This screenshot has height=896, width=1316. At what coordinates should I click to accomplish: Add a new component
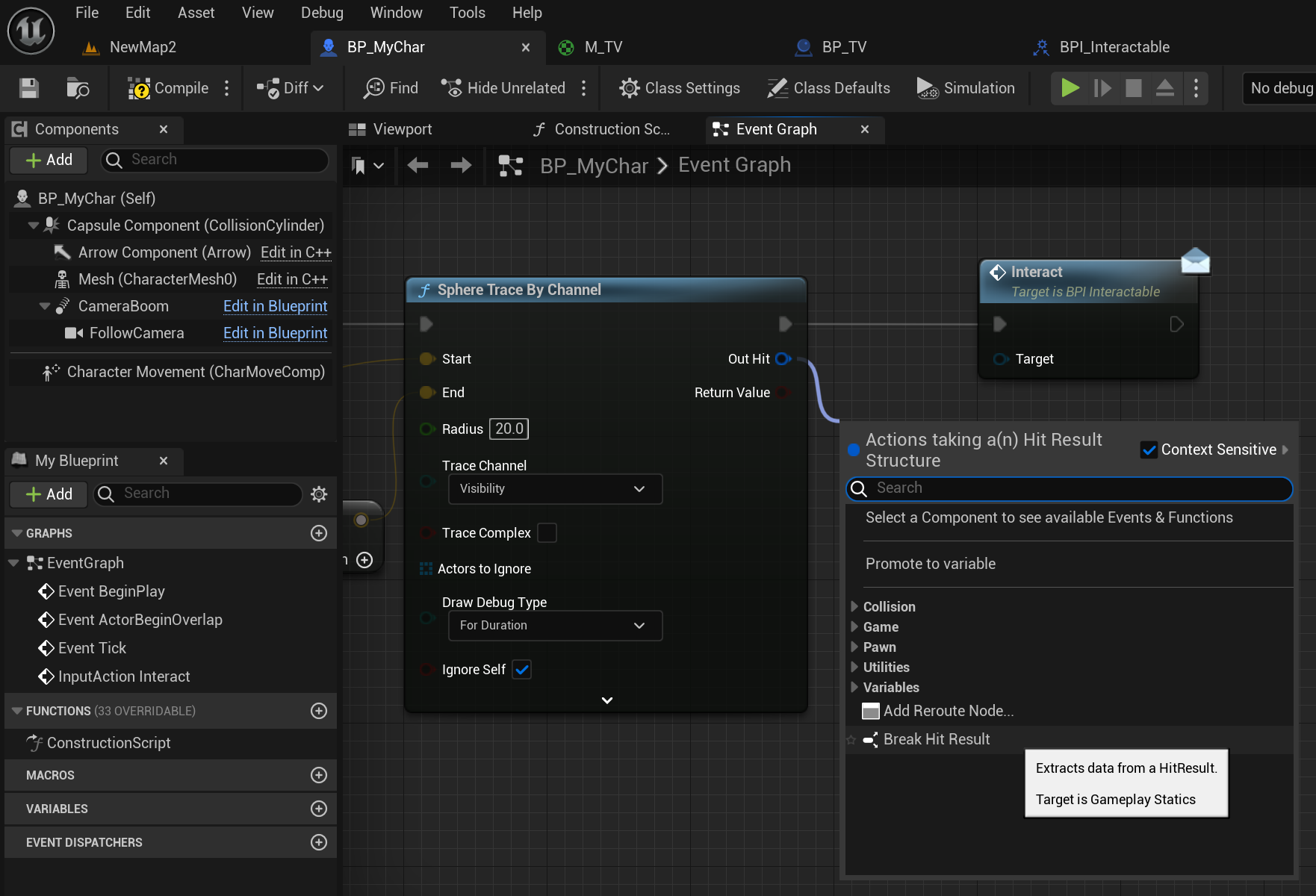click(x=49, y=160)
